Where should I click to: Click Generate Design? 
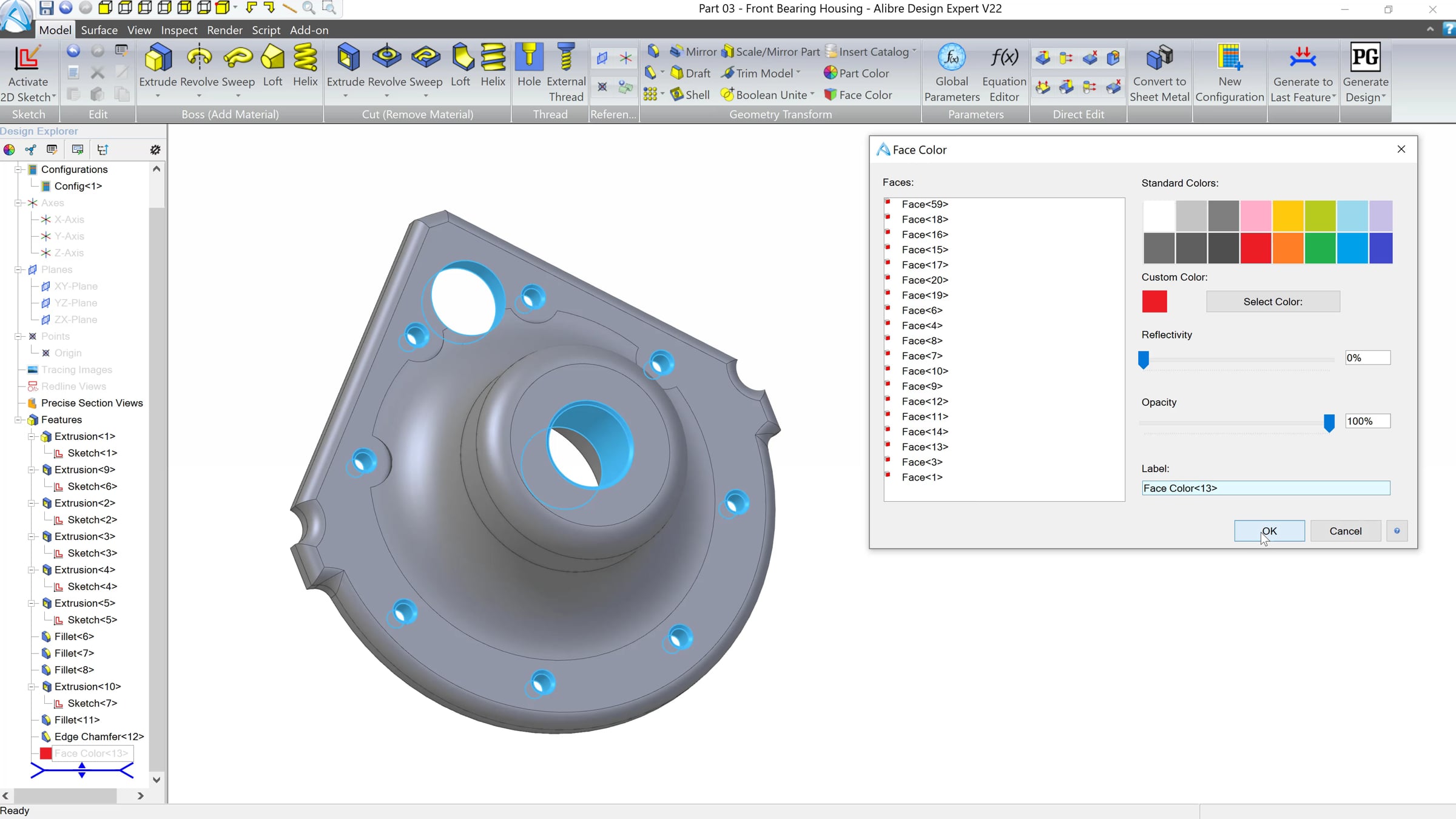(x=1366, y=73)
